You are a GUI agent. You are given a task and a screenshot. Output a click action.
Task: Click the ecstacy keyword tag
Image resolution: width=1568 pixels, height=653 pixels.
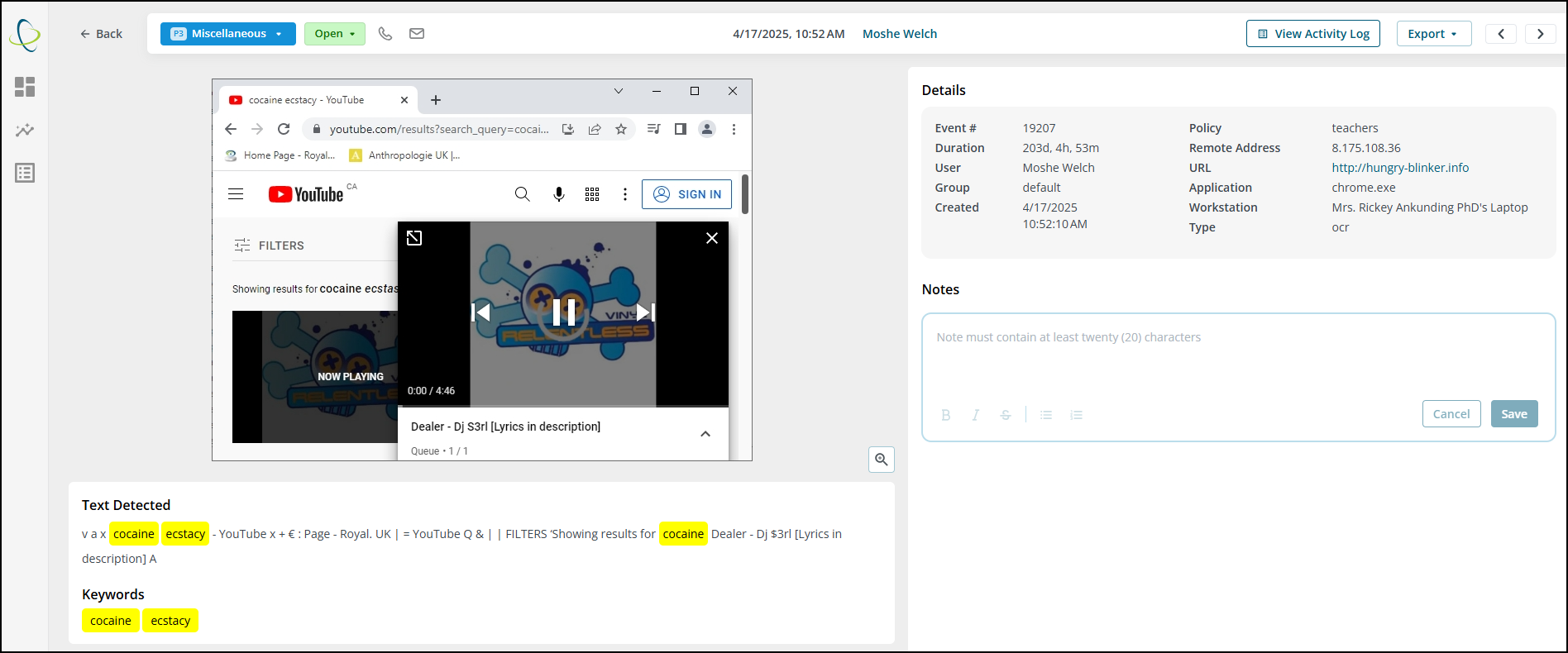point(170,621)
